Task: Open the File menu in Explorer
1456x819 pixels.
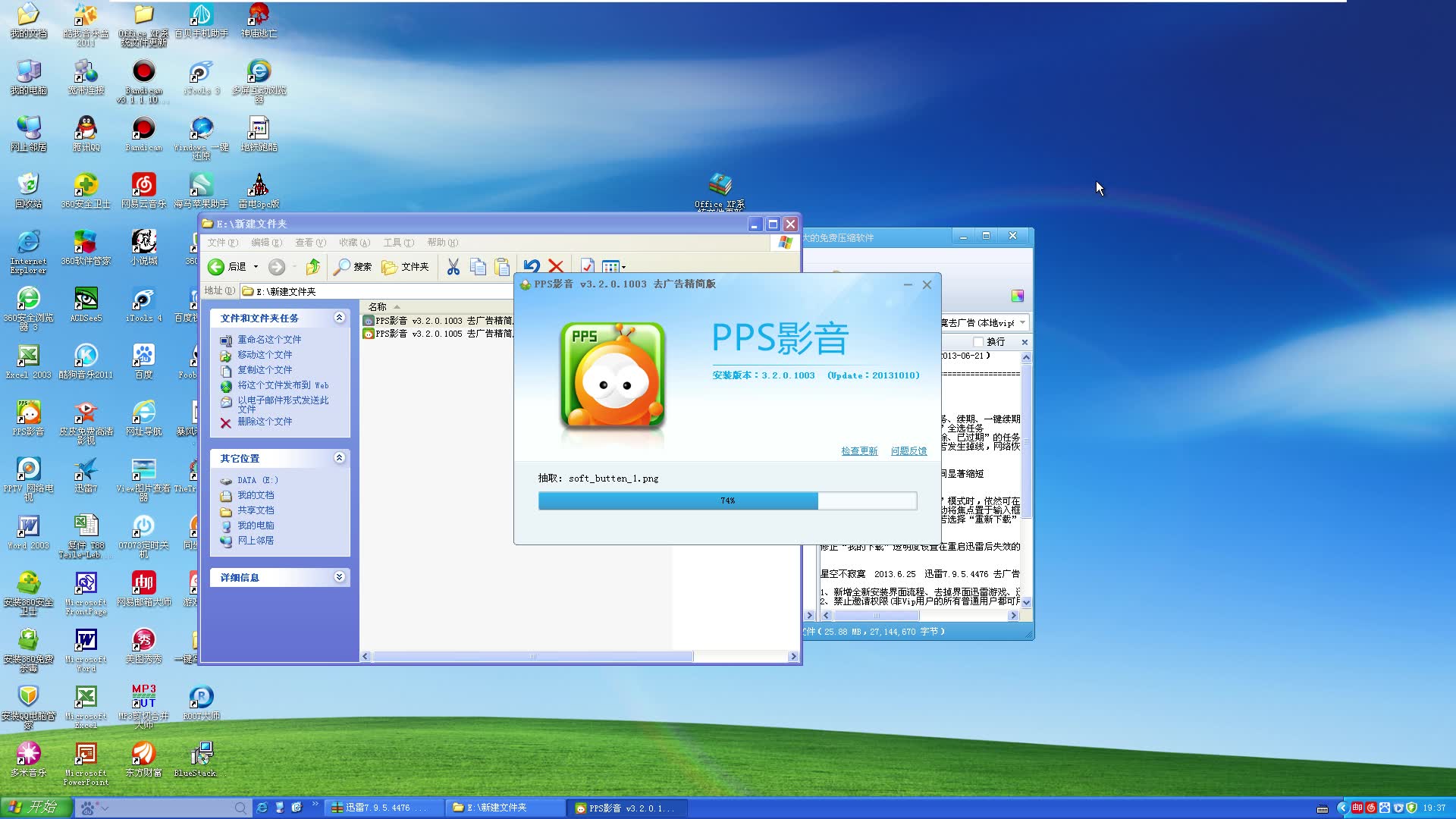Action: [223, 243]
